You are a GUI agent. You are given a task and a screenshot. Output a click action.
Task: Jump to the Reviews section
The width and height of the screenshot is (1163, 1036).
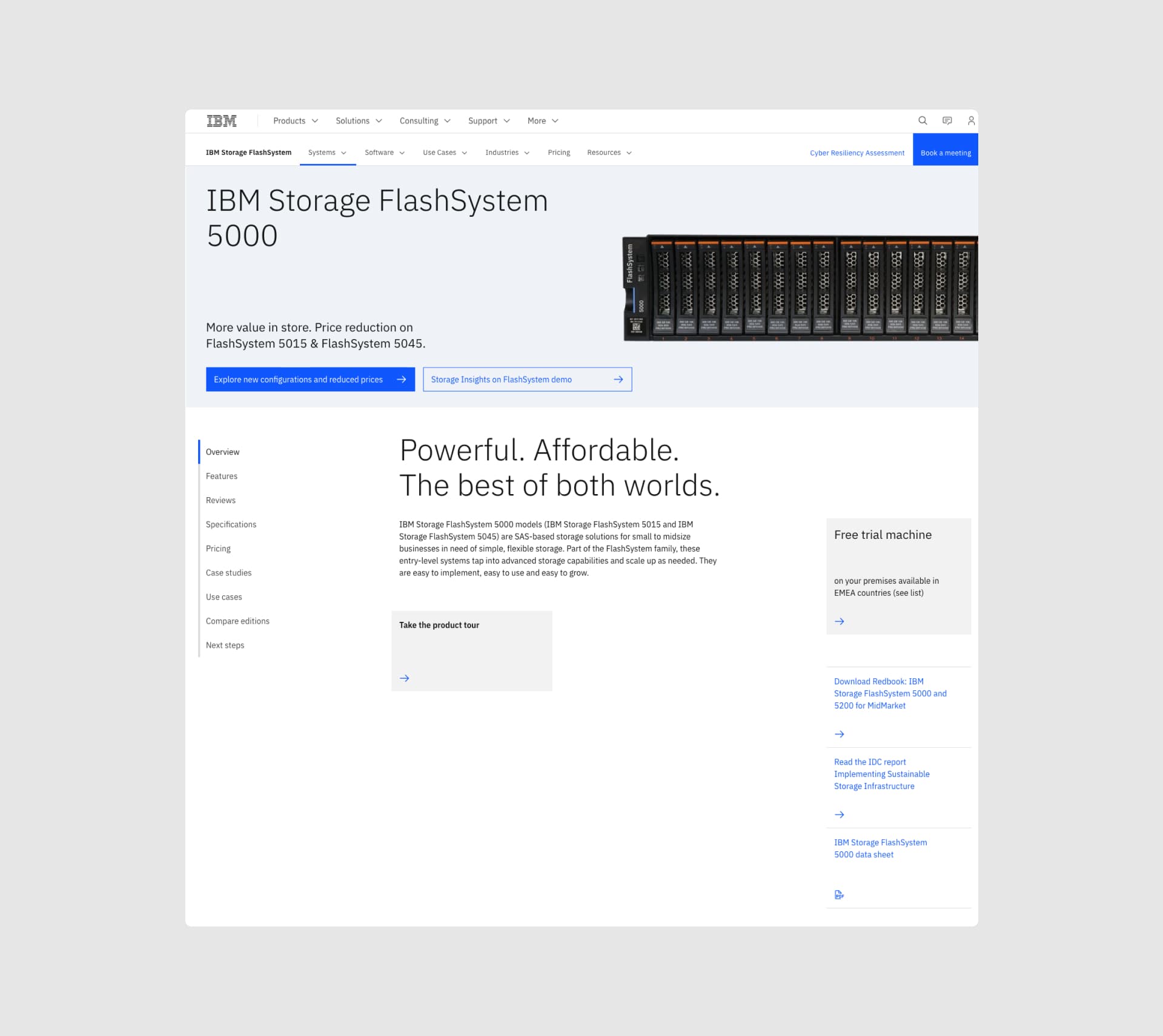click(x=220, y=501)
